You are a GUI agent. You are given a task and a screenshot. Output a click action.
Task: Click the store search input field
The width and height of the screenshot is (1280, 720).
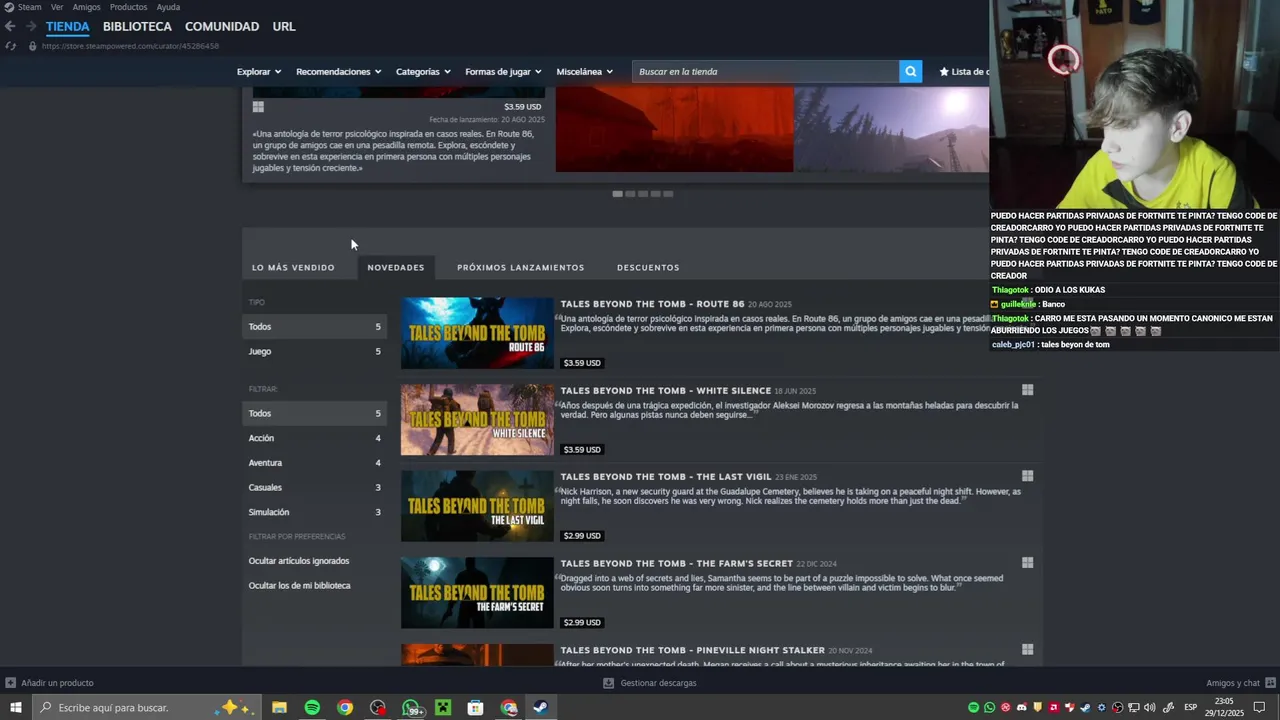coord(765,71)
